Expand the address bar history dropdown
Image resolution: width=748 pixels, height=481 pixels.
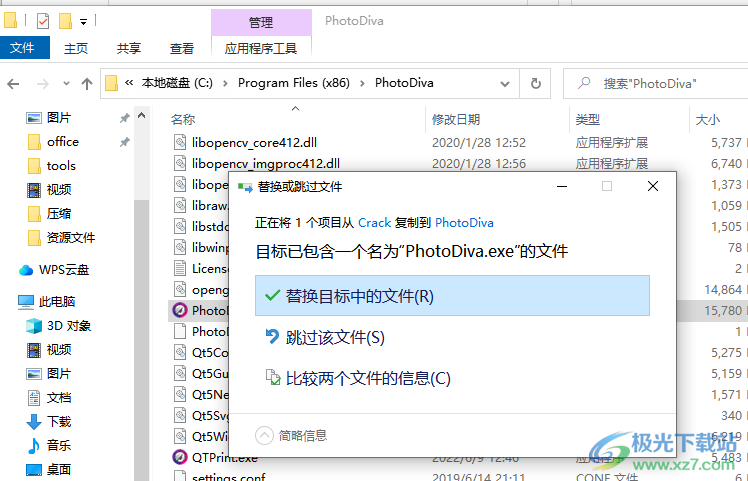(x=505, y=84)
